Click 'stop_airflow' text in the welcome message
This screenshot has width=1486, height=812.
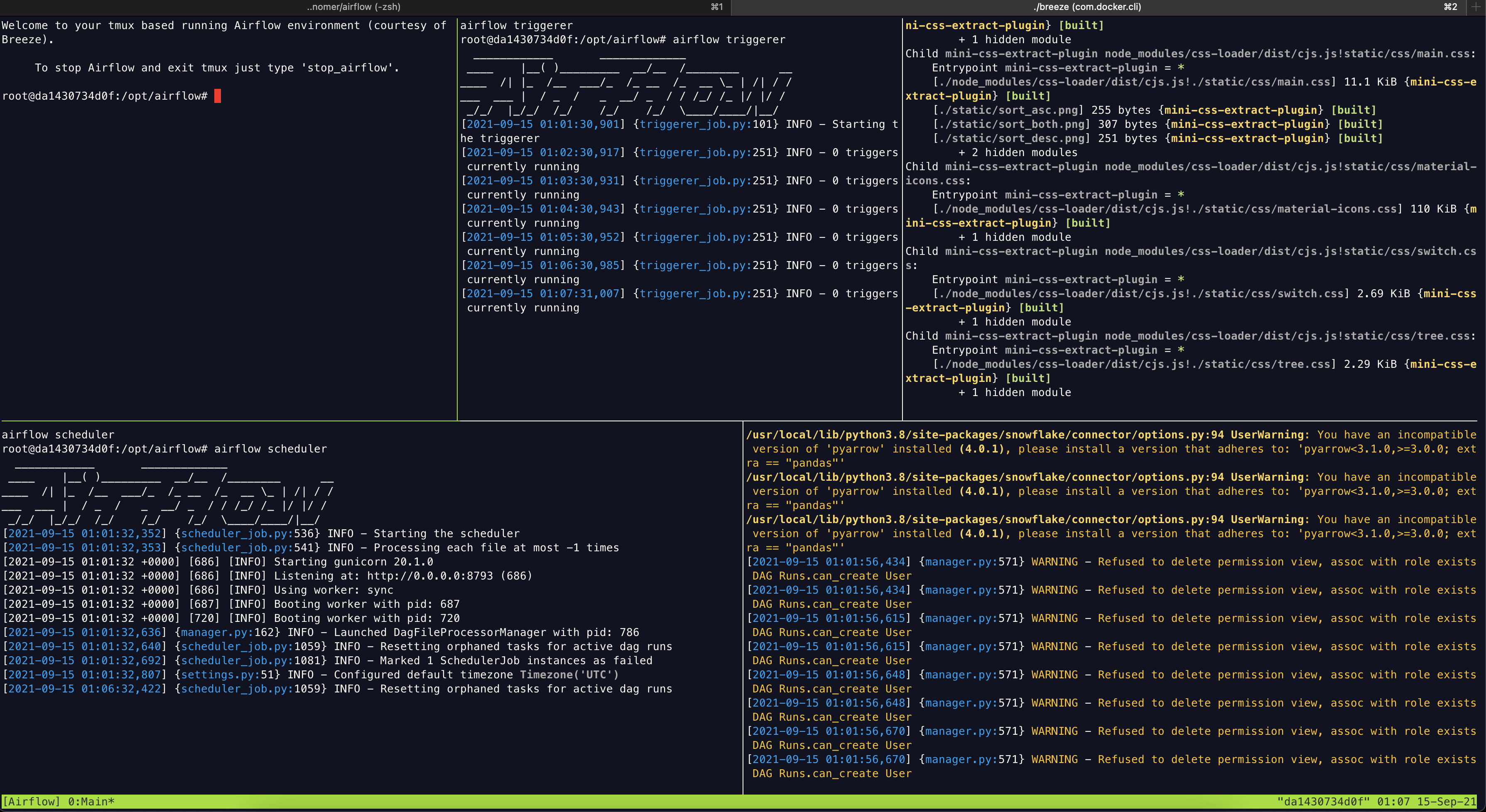[x=347, y=68]
